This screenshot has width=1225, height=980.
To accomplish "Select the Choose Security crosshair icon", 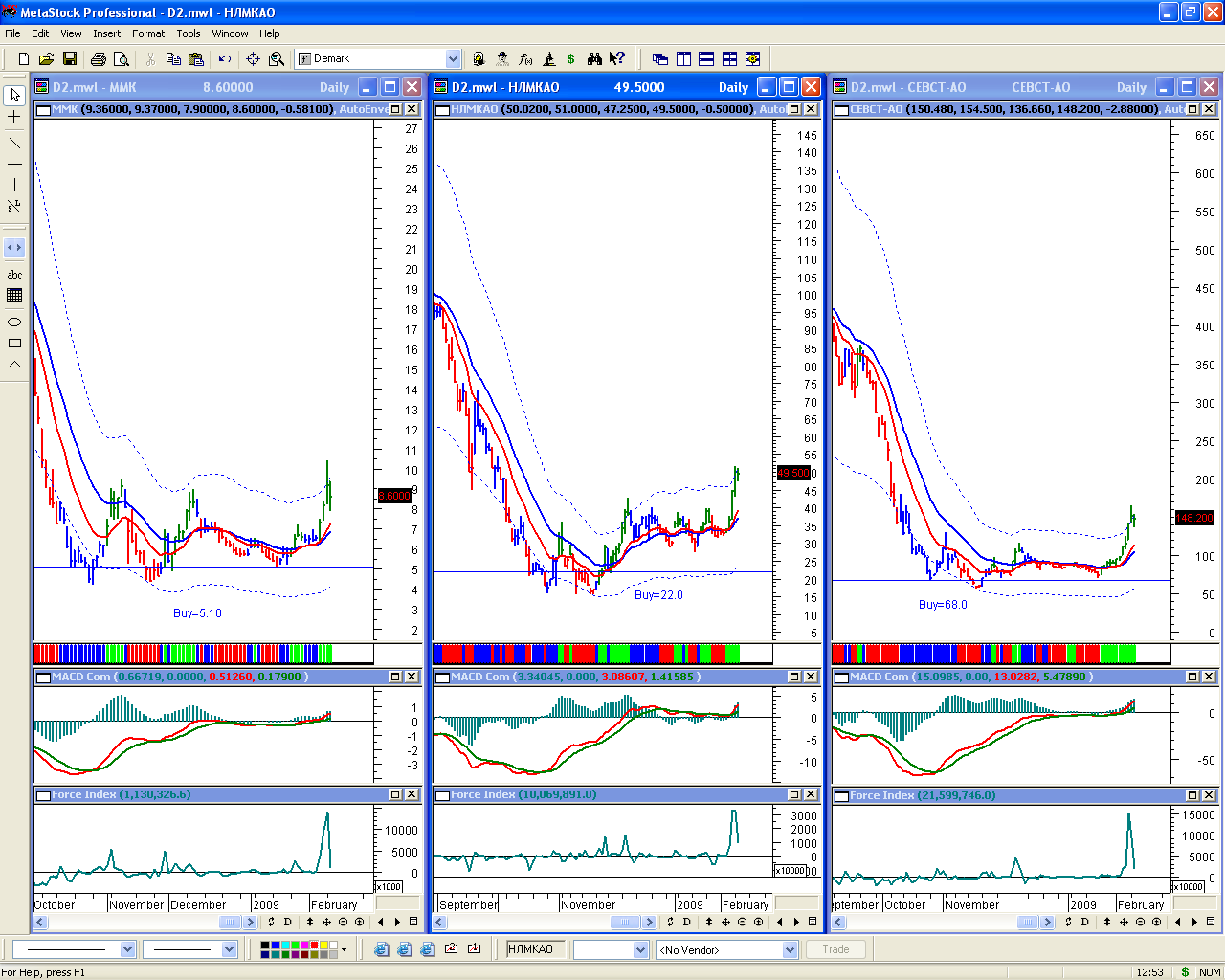I will pyautogui.click(x=254, y=59).
